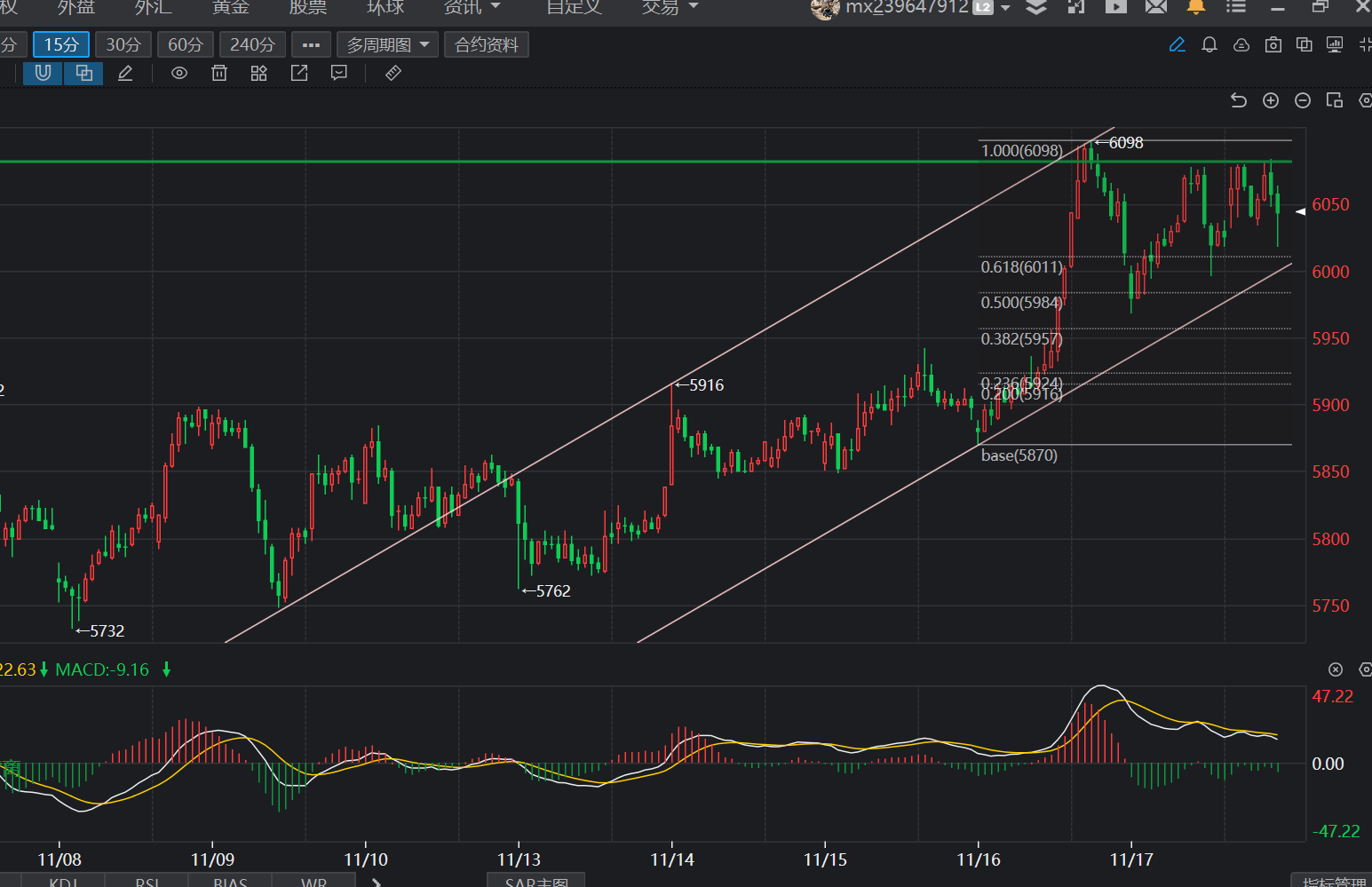Screen dimensions: 1372x887
Task: Switch to the 60分 timeframe
Action: tap(186, 44)
